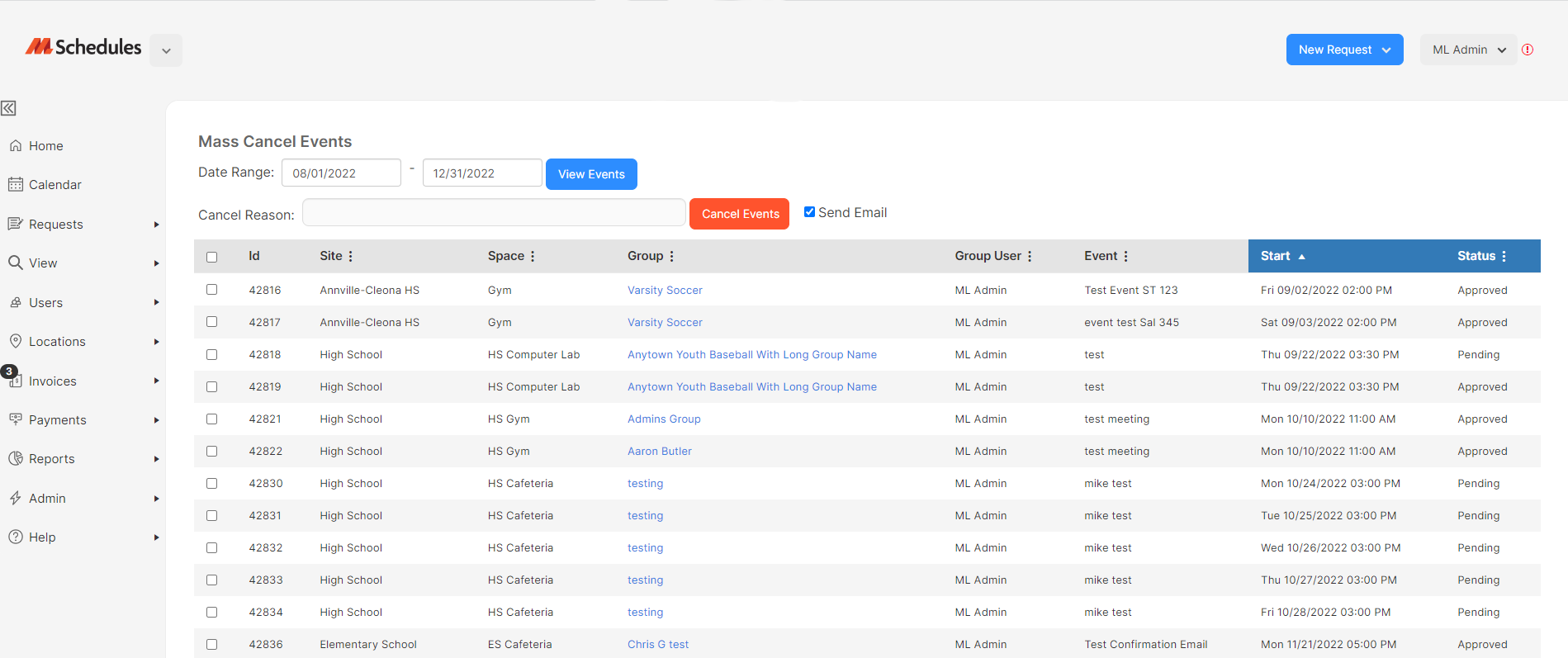Click the Start column sort arrow
The image size is (1568, 658).
tap(1302, 257)
